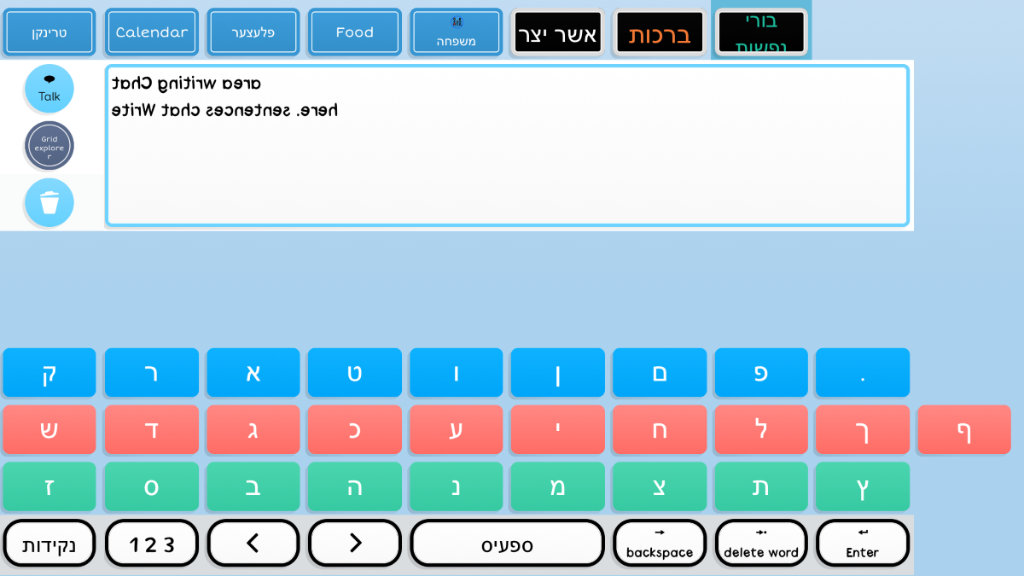1024x576 pixels.
Task: Type the letter א
Action: click(253, 373)
